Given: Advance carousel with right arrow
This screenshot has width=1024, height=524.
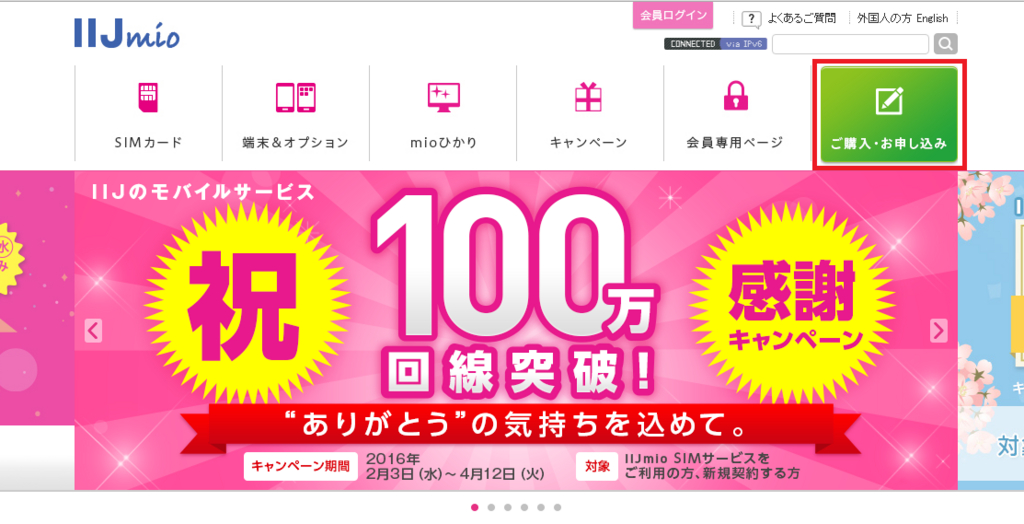Looking at the screenshot, I should coord(938,331).
